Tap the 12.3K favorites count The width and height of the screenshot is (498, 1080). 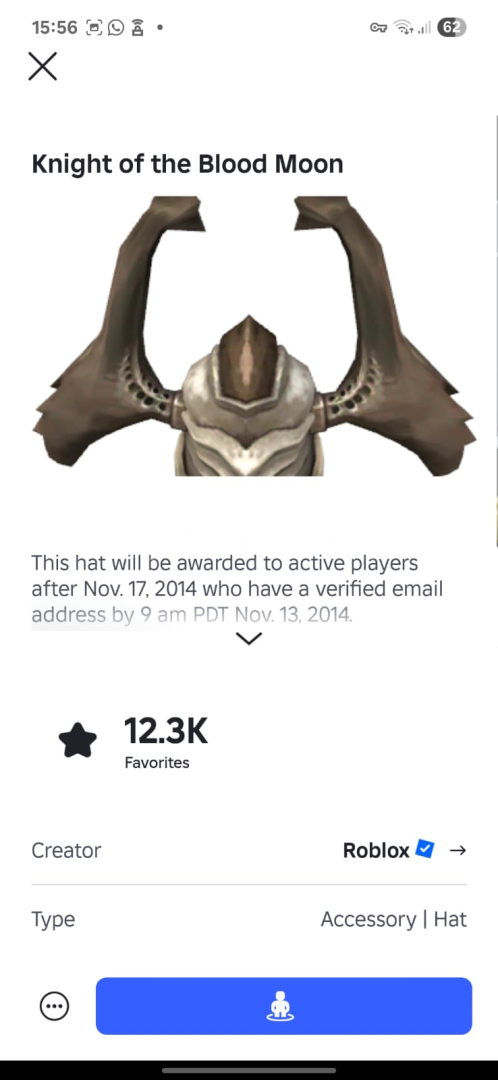click(165, 731)
